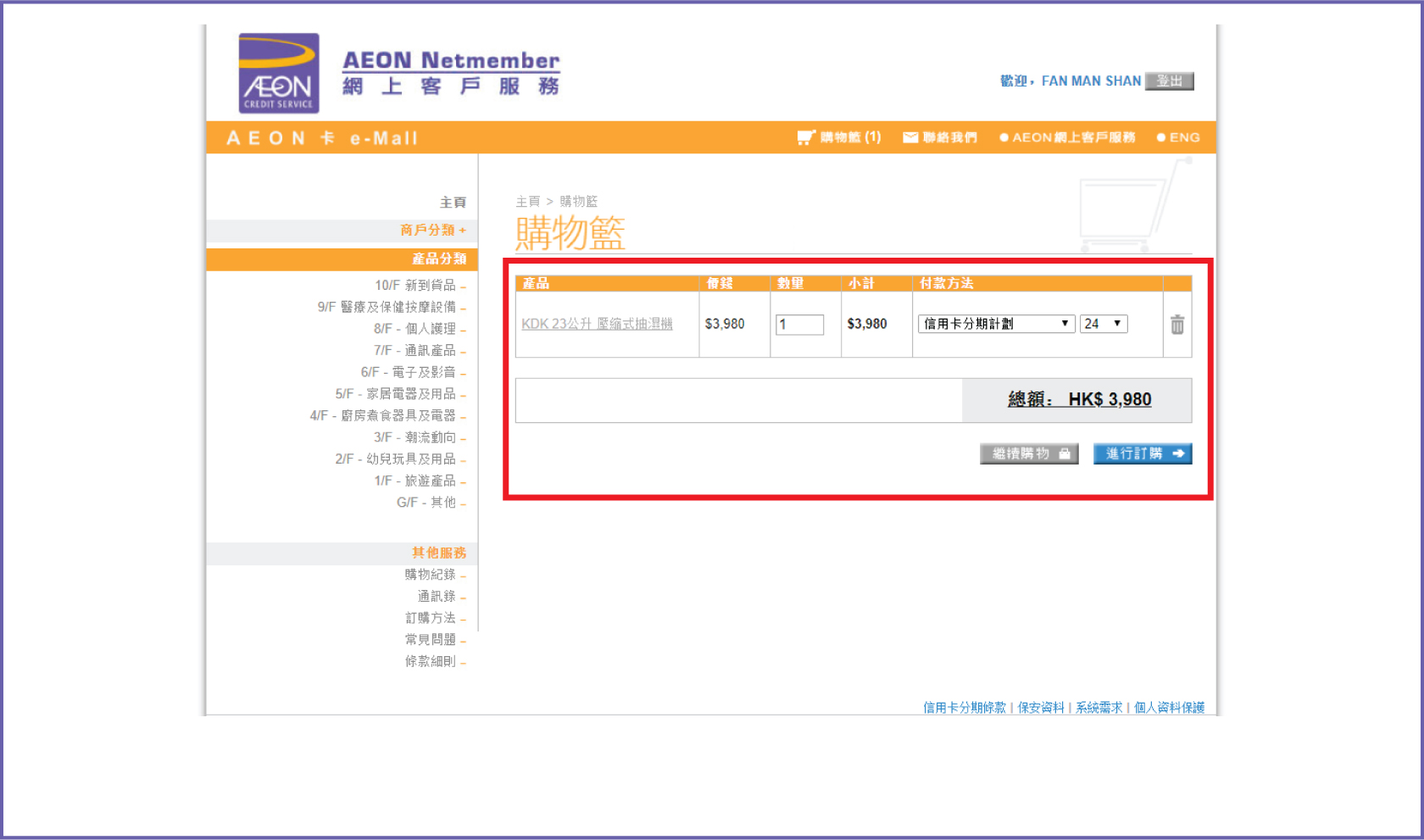Open the shopping cart 購物籃 (1) icon
Image resolution: width=1424 pixels, height=840 pixels.
(x=839, y=137)
